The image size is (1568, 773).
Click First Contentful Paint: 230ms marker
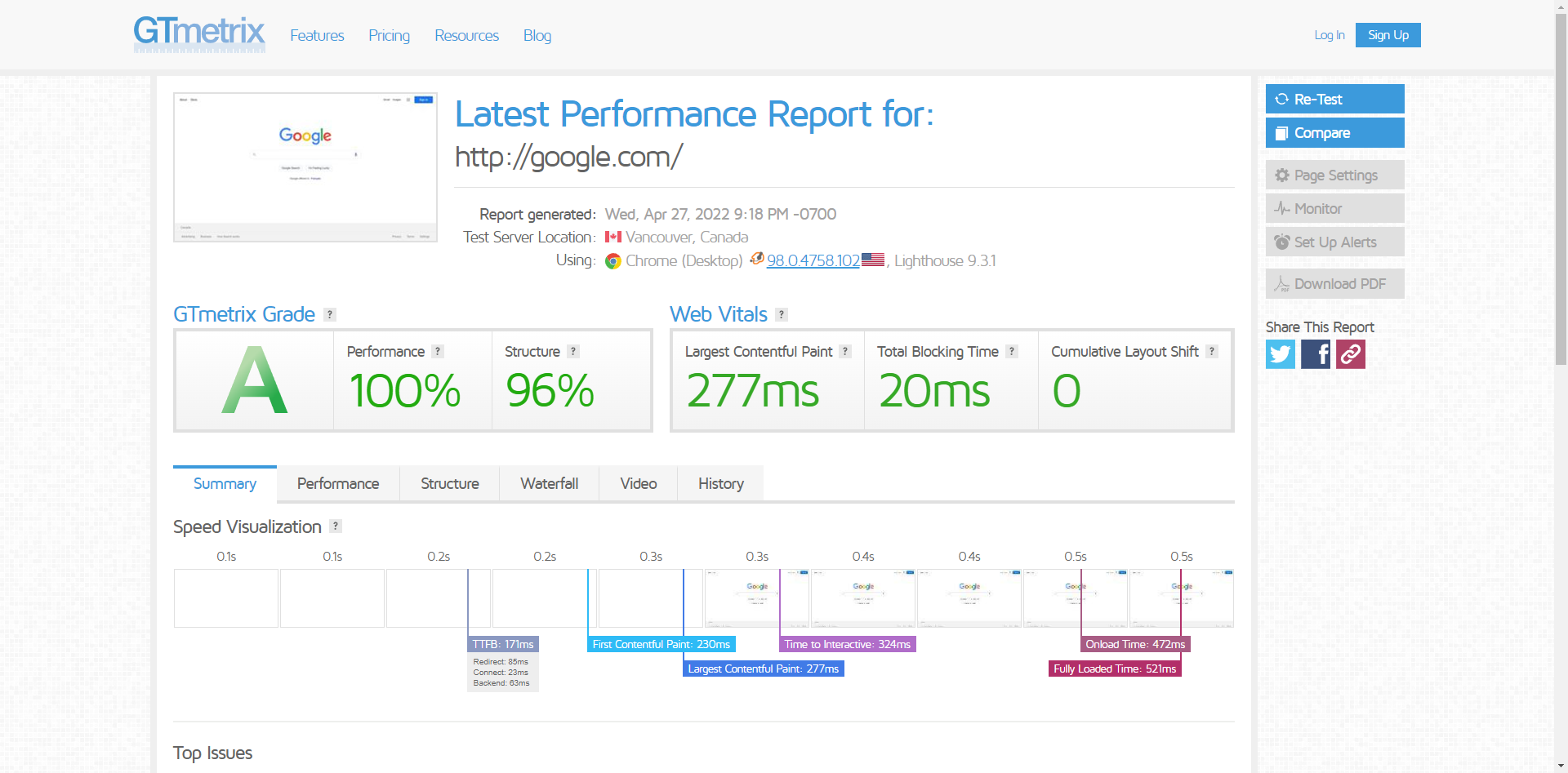661,644
